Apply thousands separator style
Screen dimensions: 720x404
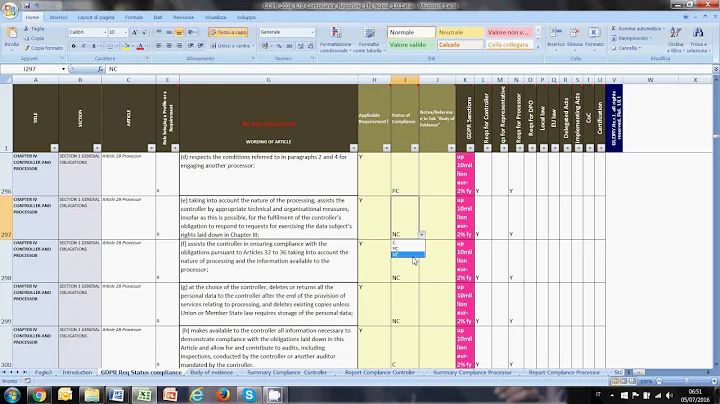tap(289, 46)
